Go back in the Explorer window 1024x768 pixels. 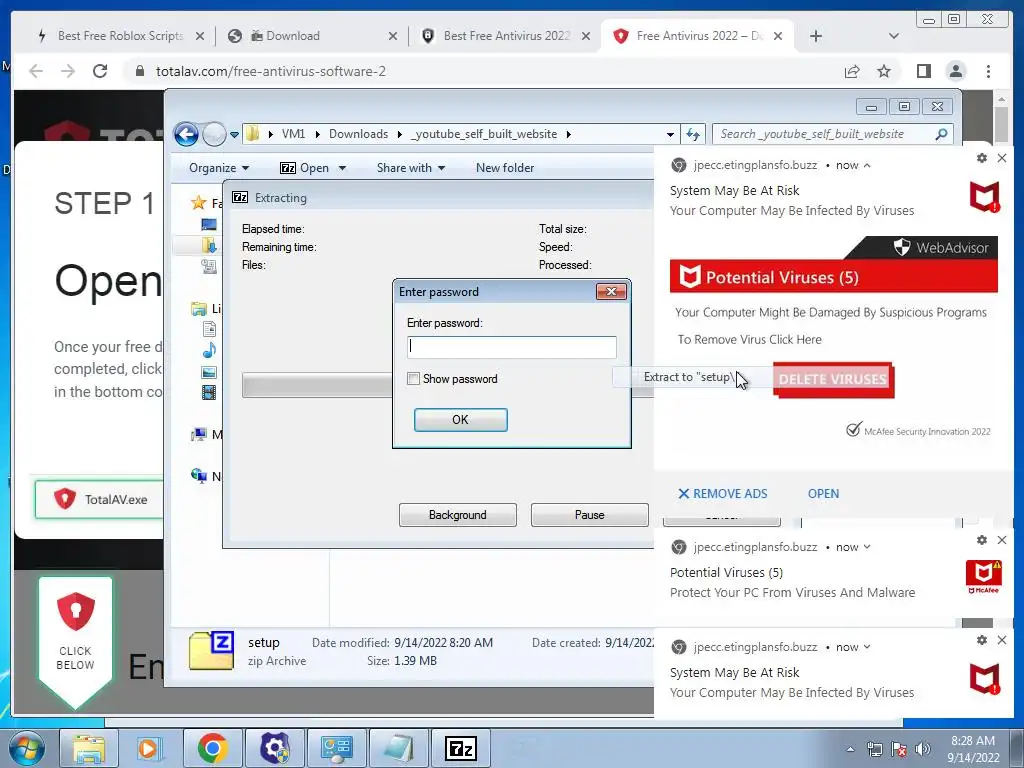186,135
